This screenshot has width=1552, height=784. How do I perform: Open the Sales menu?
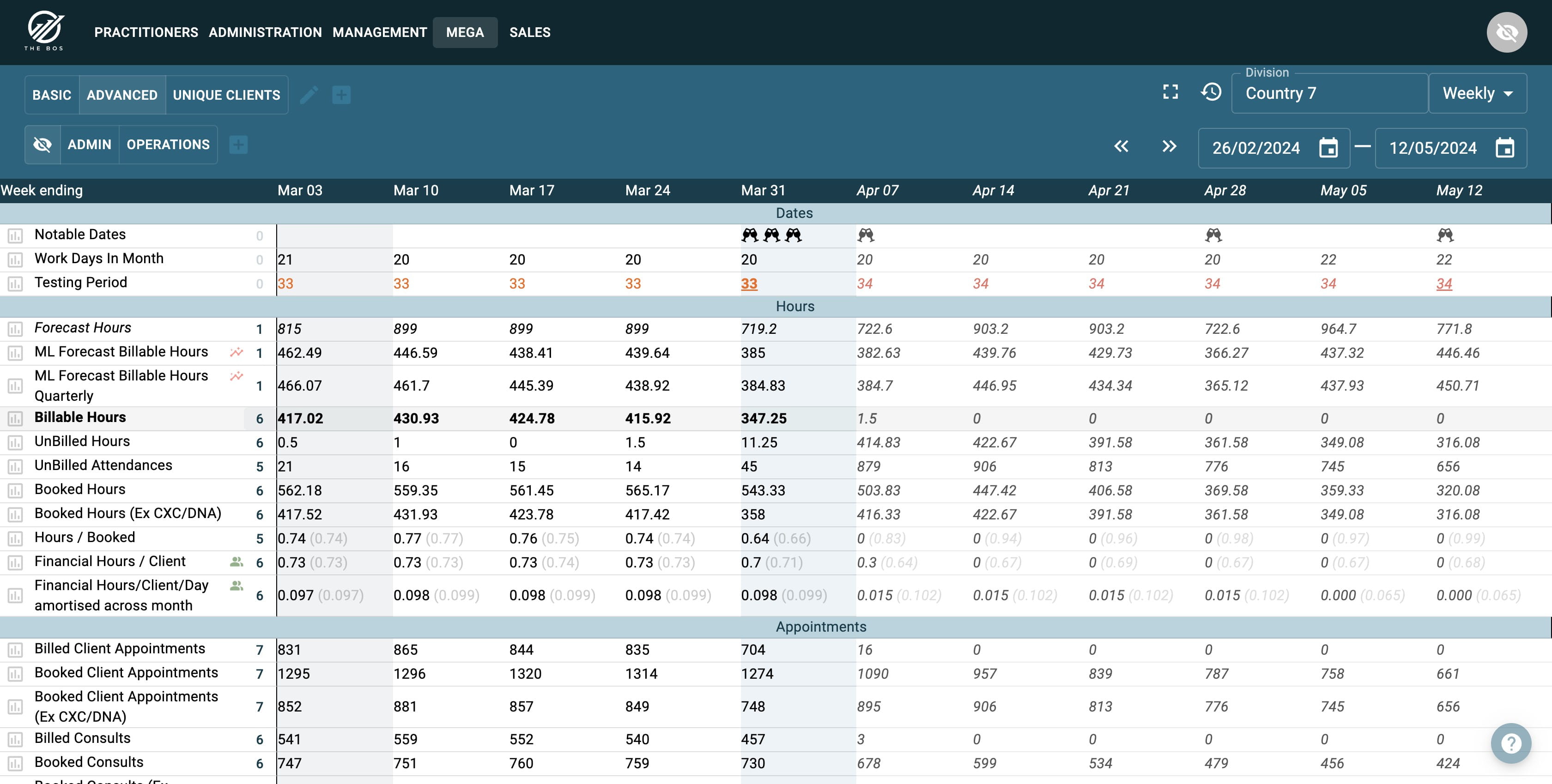530,32
